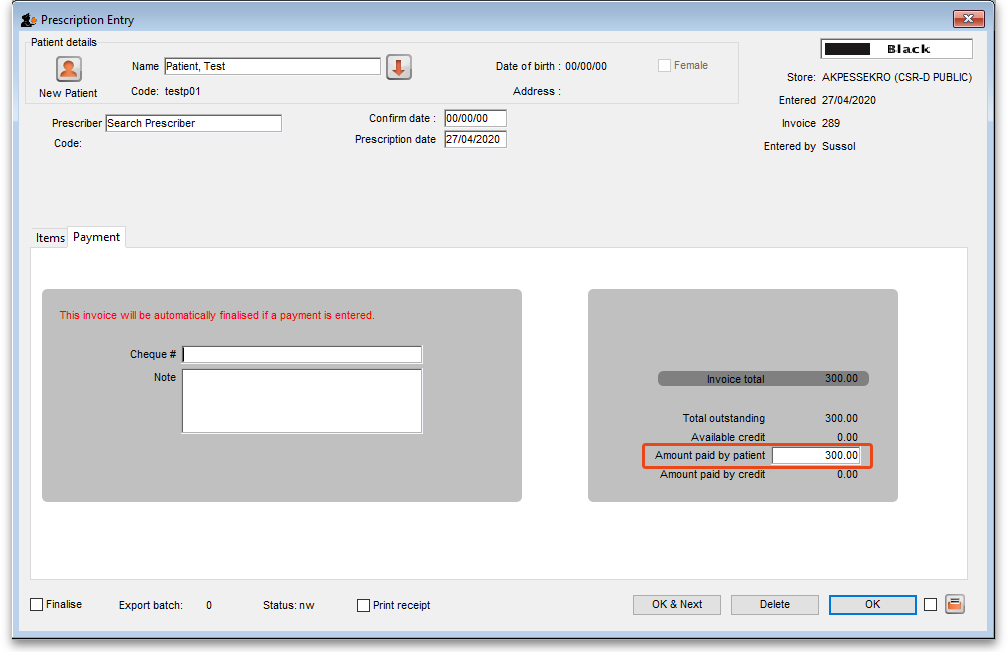Viewport: 1008px width, 652px height.
Task: Click the orange print icon near OK
Action: pos(954,604)
